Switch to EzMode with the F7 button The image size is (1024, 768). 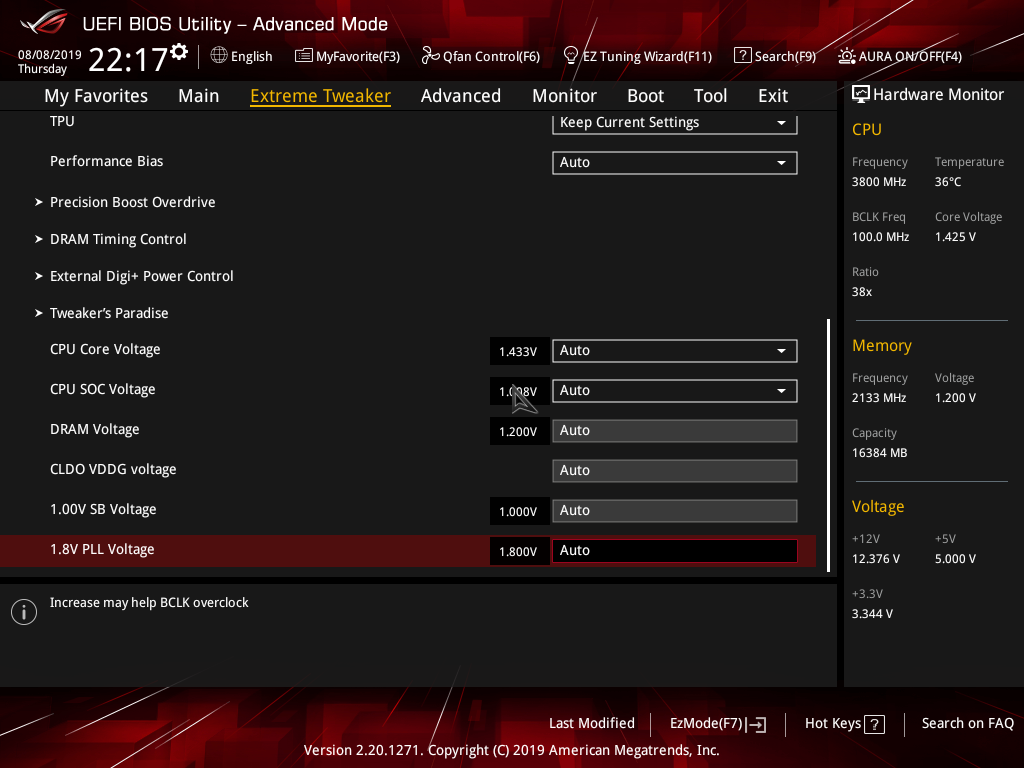(716, 723)
